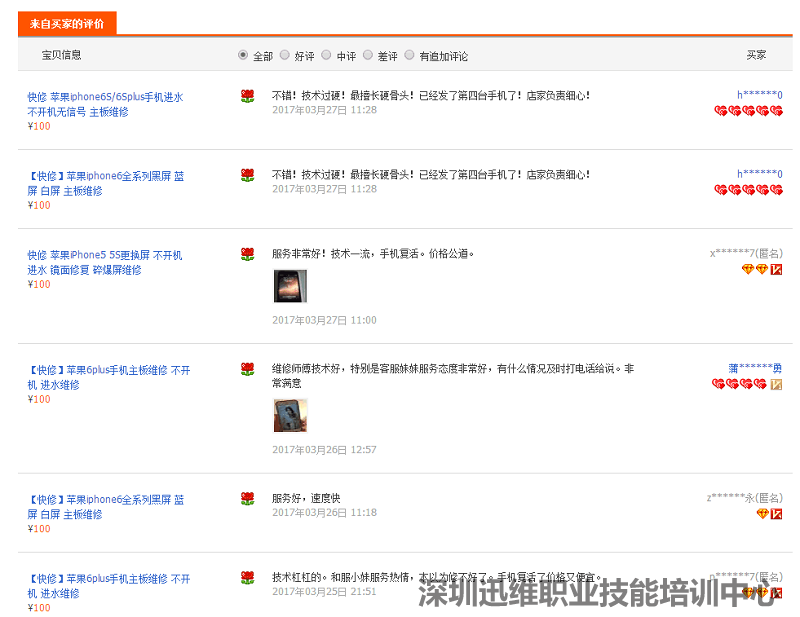Screen dimensions: 800x617
Task: Select the 有追加评论 radio button
Action: 409,55
